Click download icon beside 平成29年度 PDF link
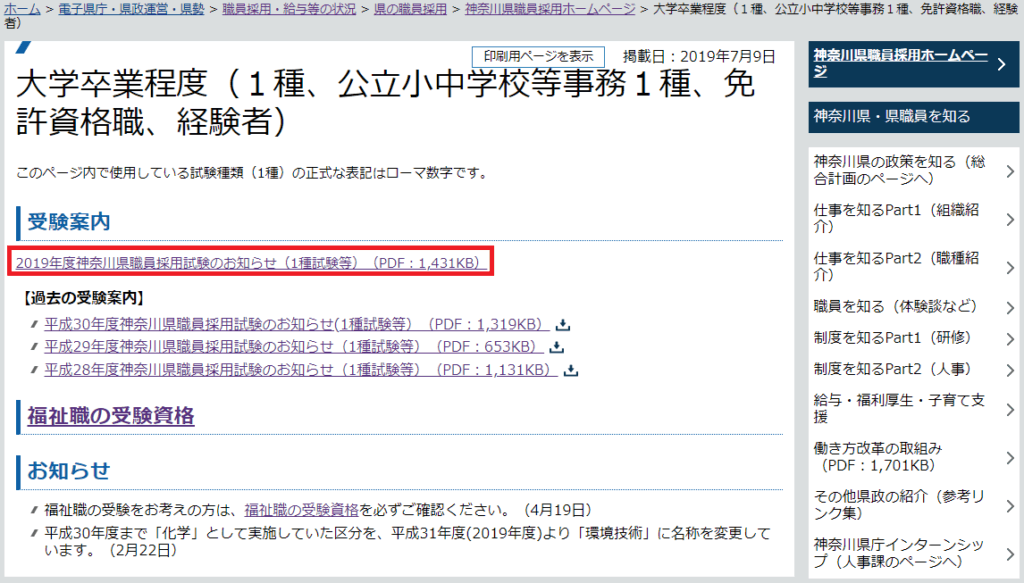Image resolution: width=1024 pixels, height=583 pixels. [557, 347]
